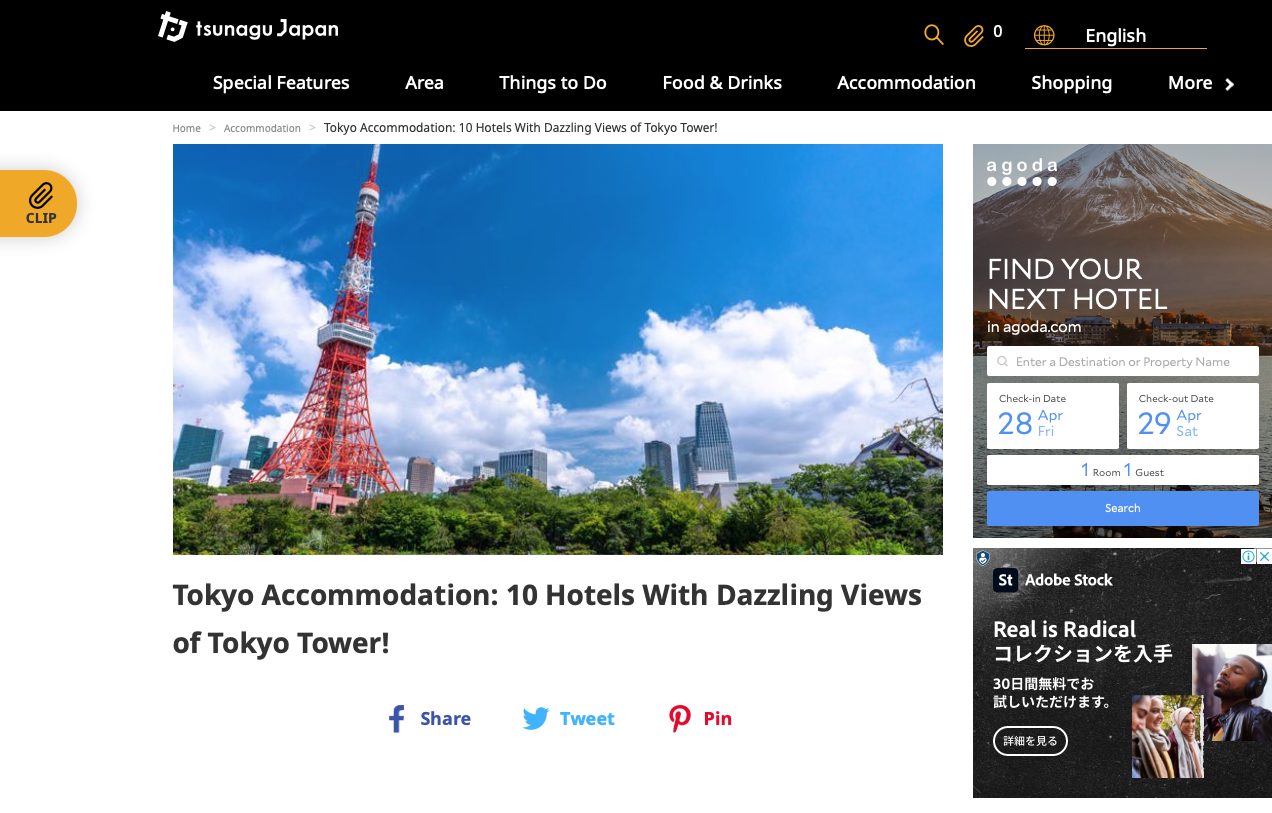Pin the article on Pinterest
1272x813 pixels.
coord(700,718)
